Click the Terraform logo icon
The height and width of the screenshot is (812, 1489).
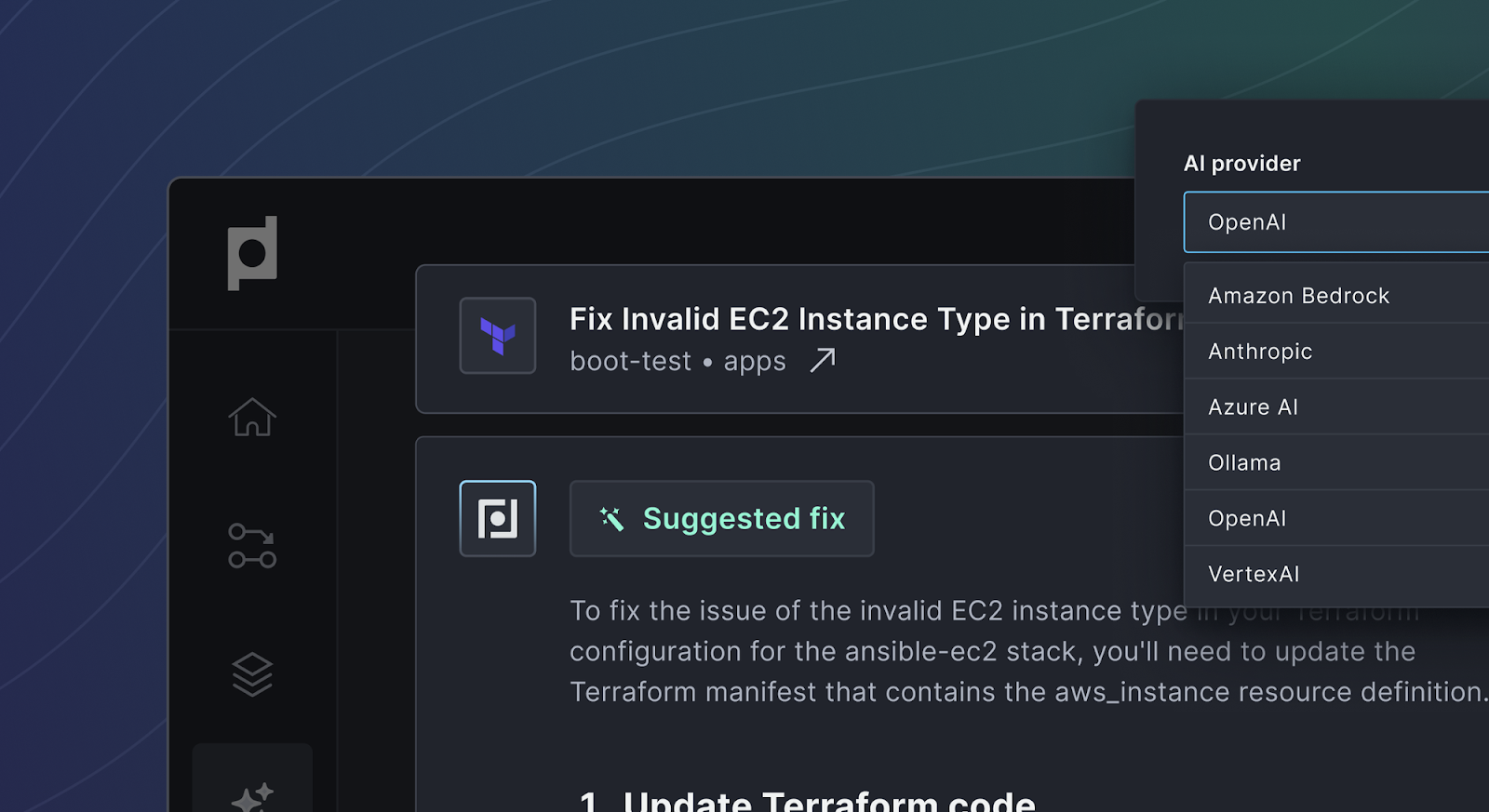click(x=498, y=336)
